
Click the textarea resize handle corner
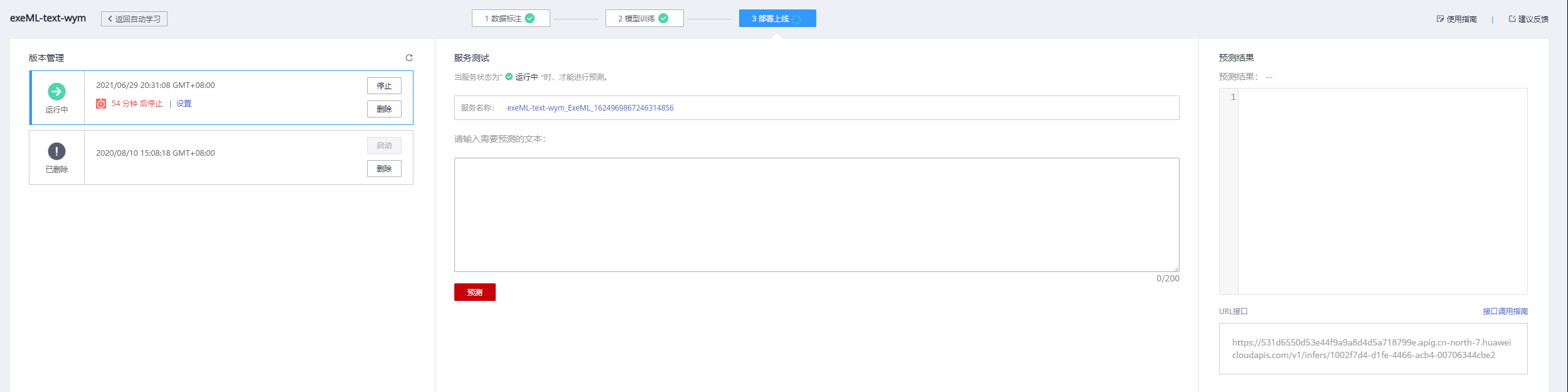tap(1176, 268)
